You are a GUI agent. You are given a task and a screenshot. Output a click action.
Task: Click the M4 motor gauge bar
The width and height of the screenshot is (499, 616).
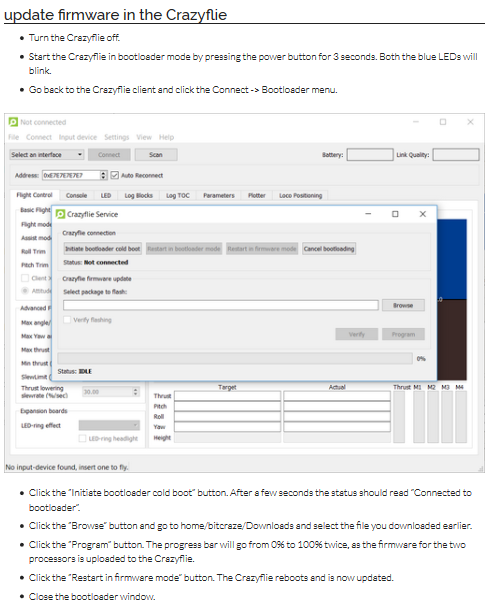coord(460,417)
